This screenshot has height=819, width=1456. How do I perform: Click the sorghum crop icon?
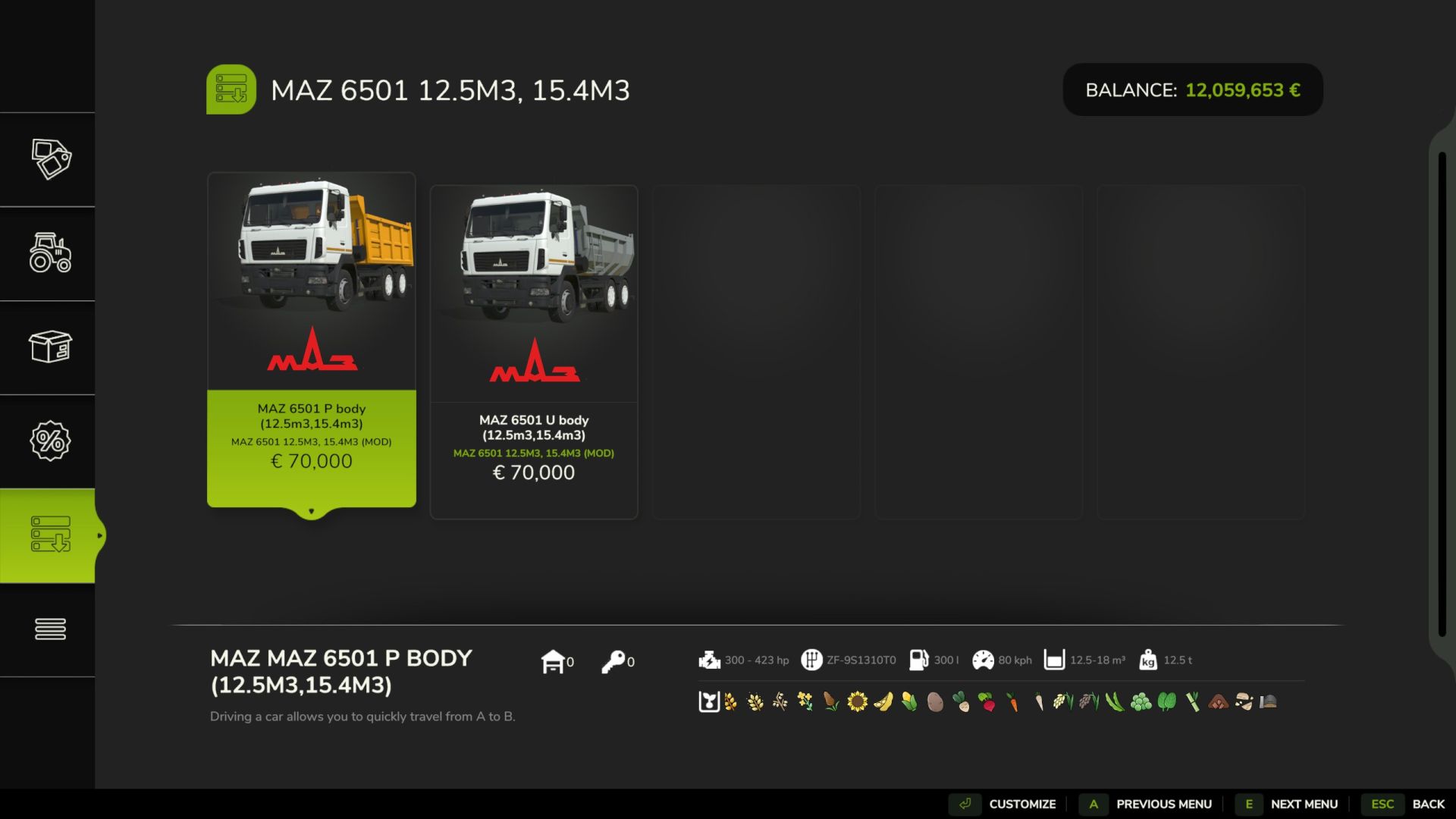[831, 701]
